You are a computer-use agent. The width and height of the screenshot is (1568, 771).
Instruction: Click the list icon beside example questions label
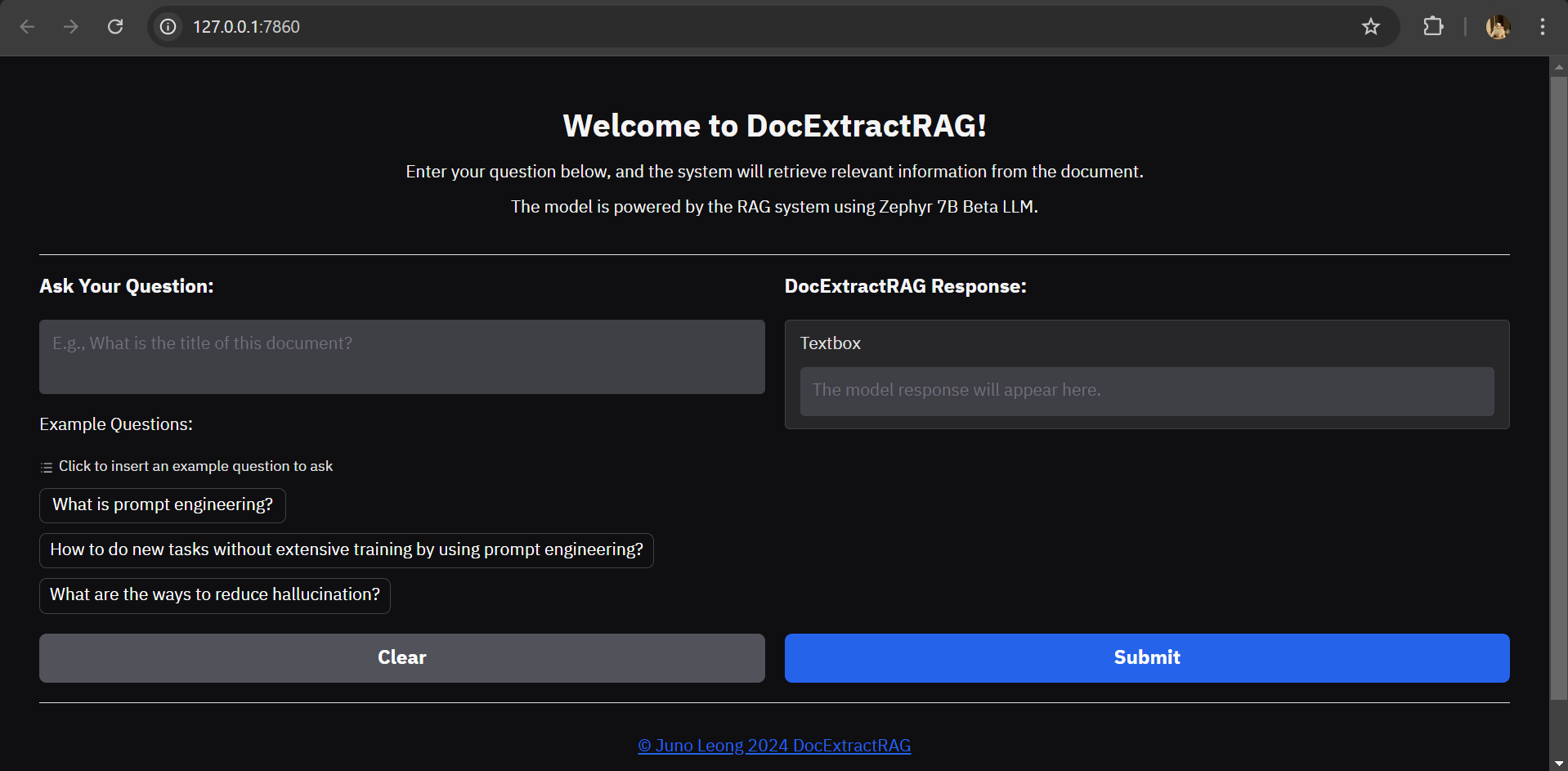click(47, 467)
